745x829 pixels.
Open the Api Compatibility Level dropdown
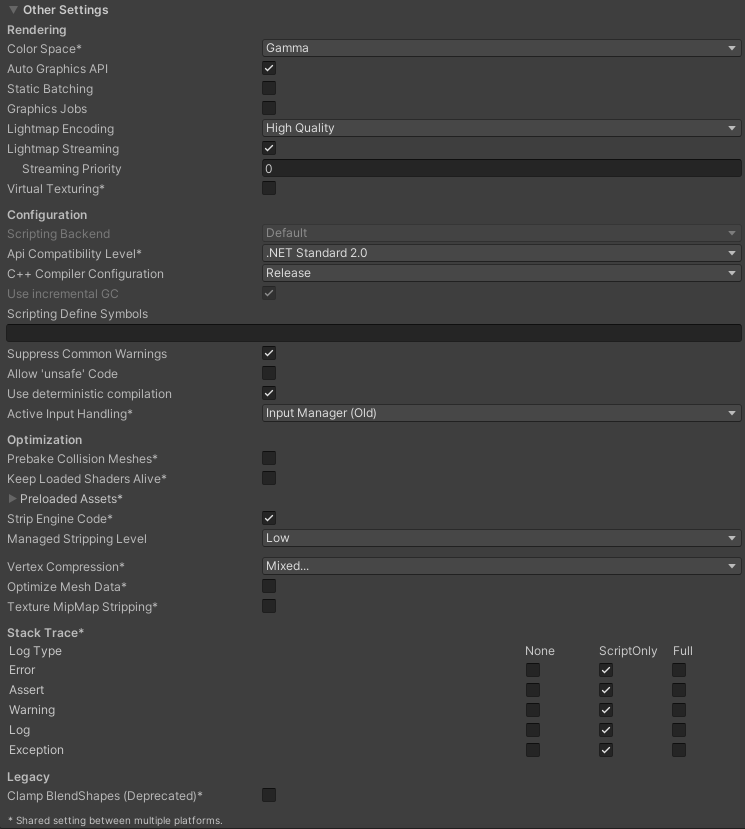pos(501,253)
